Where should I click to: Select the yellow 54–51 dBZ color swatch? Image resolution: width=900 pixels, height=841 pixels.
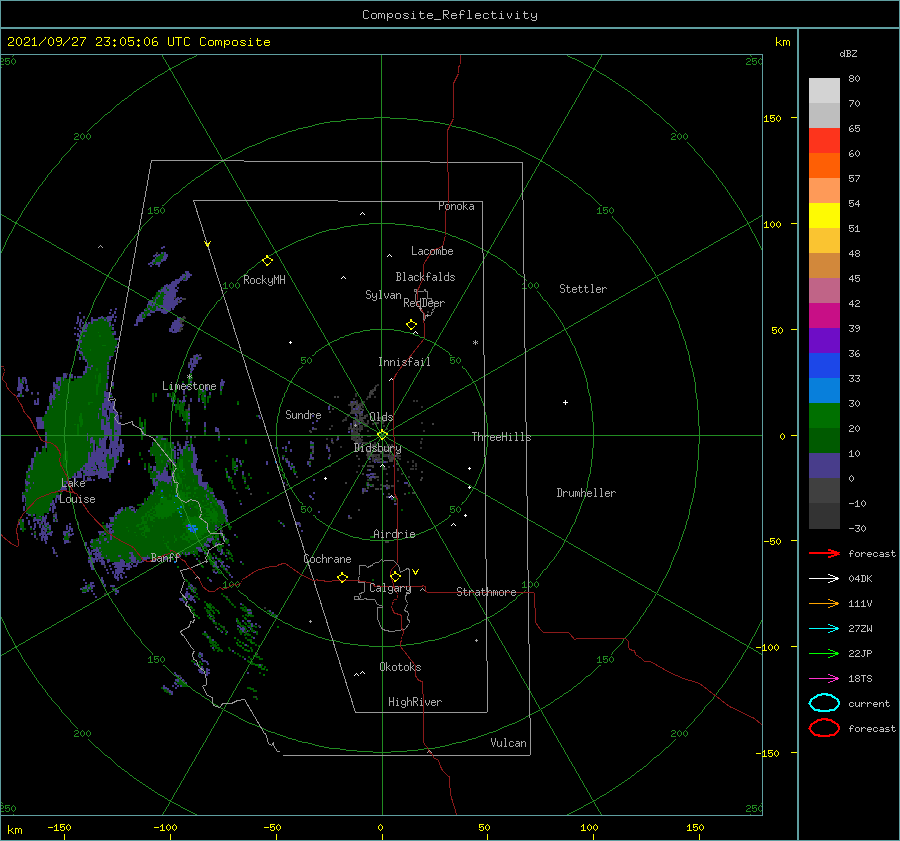coord(824,216)
